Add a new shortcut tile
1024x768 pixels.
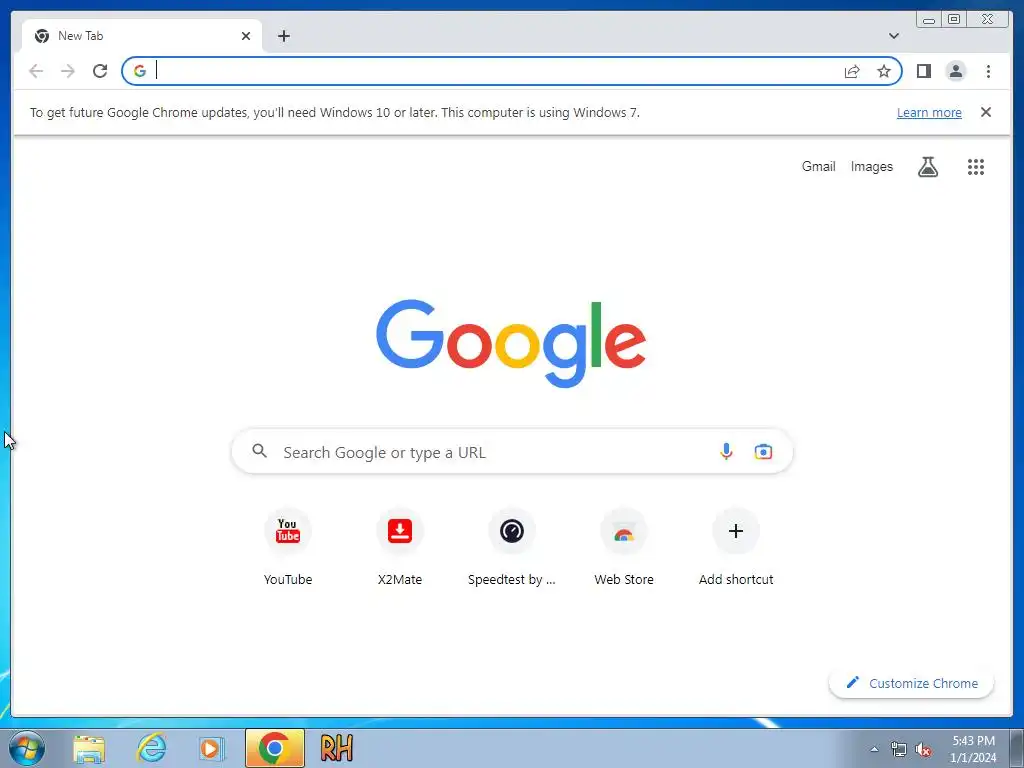click(736, 547)
